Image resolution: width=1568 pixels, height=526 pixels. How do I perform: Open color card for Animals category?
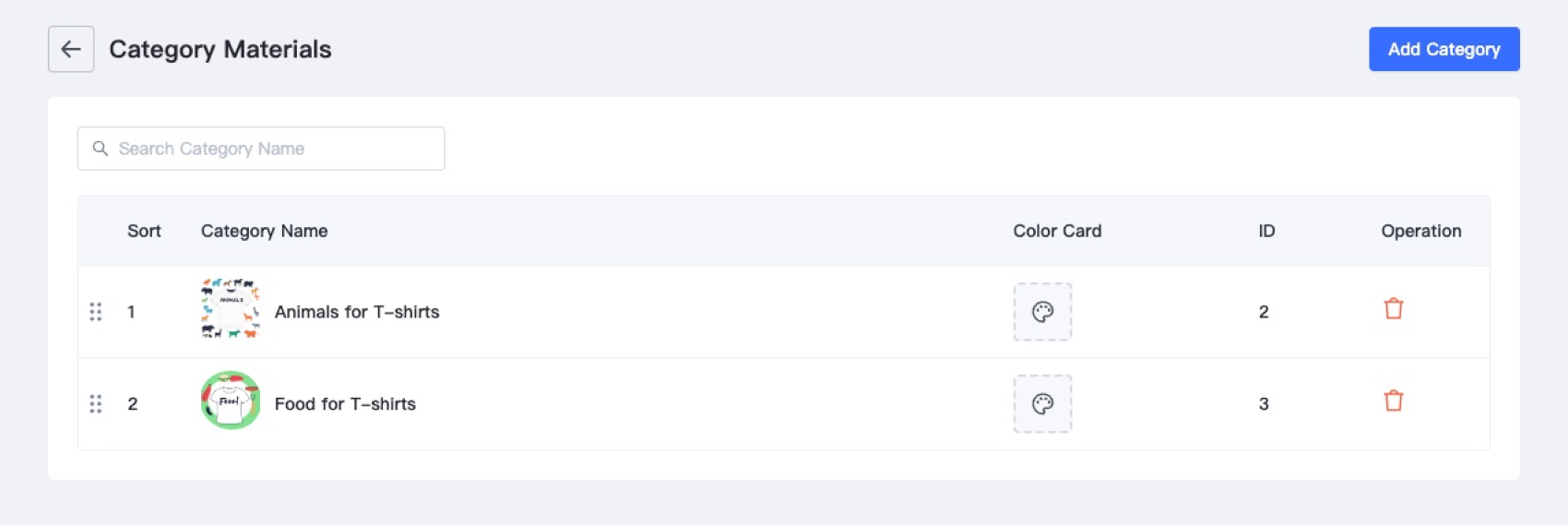click(x=1042, y=312)
